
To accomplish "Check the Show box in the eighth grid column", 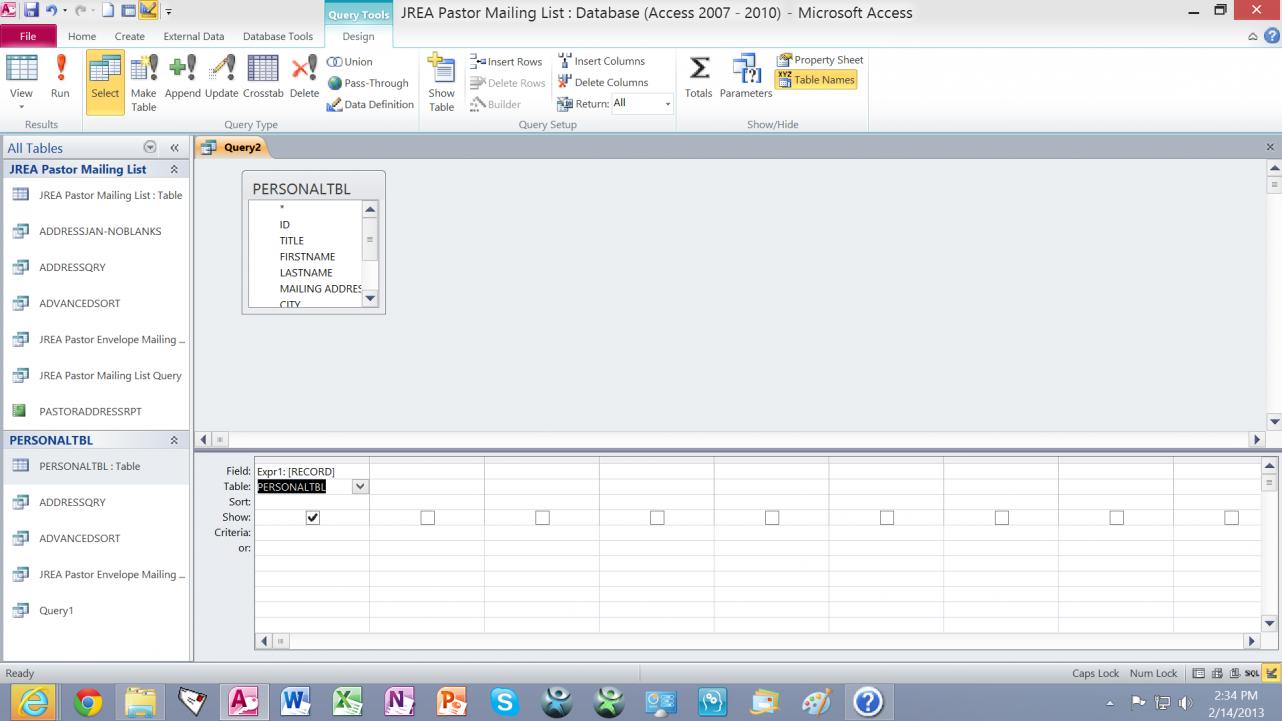I will point(1117,518).
